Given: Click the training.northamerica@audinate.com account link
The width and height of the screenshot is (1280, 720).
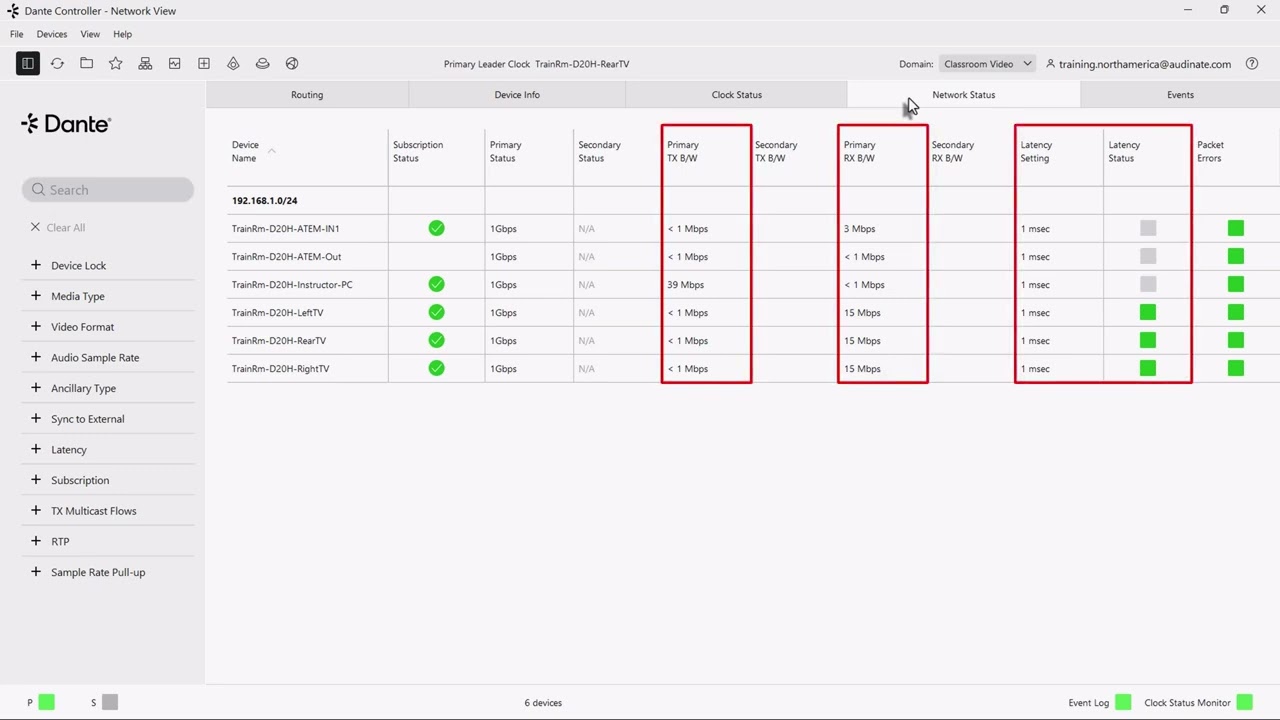Looking at the screenshot, I should click(x=1145, y=64).
